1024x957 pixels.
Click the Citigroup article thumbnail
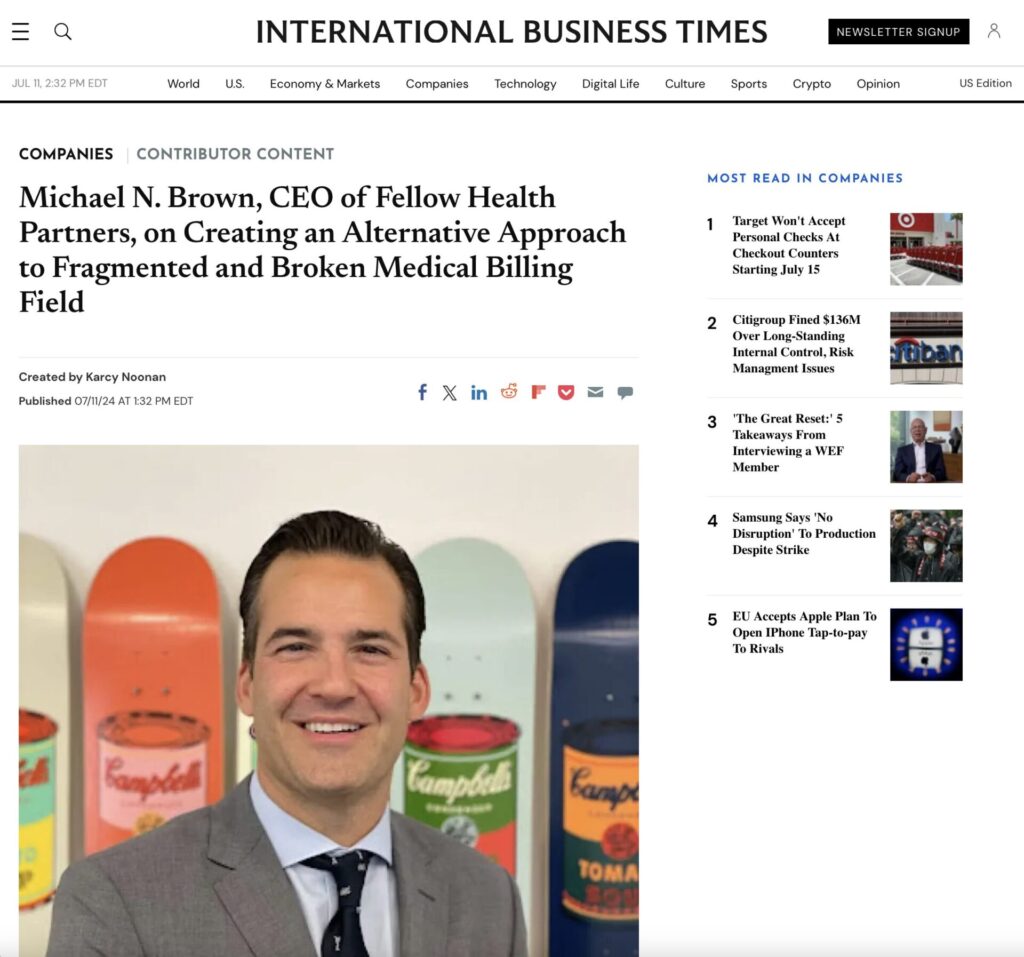click(x=925, y=347)
